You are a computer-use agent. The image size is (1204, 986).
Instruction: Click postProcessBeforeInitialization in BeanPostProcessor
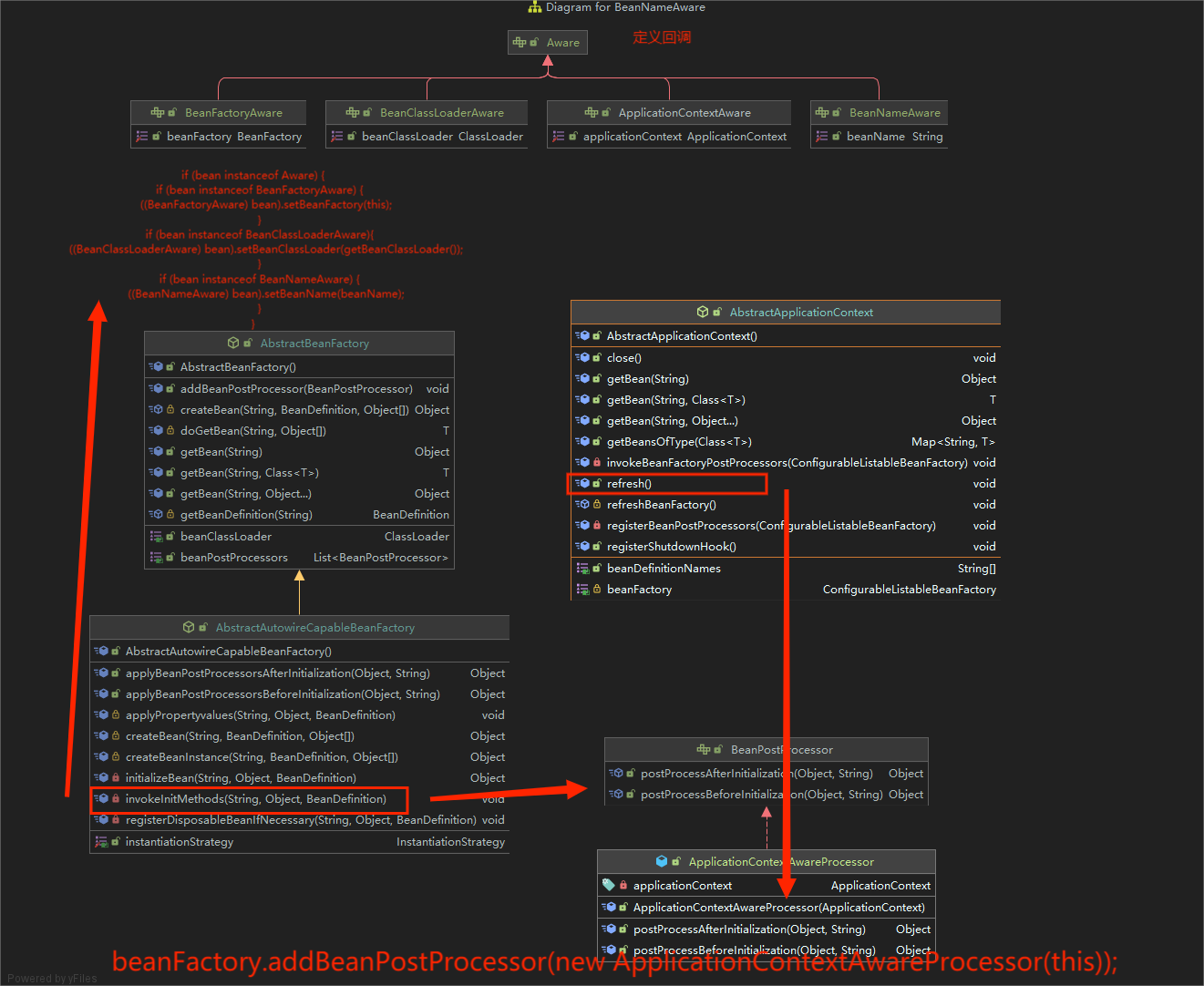point(766,794)
